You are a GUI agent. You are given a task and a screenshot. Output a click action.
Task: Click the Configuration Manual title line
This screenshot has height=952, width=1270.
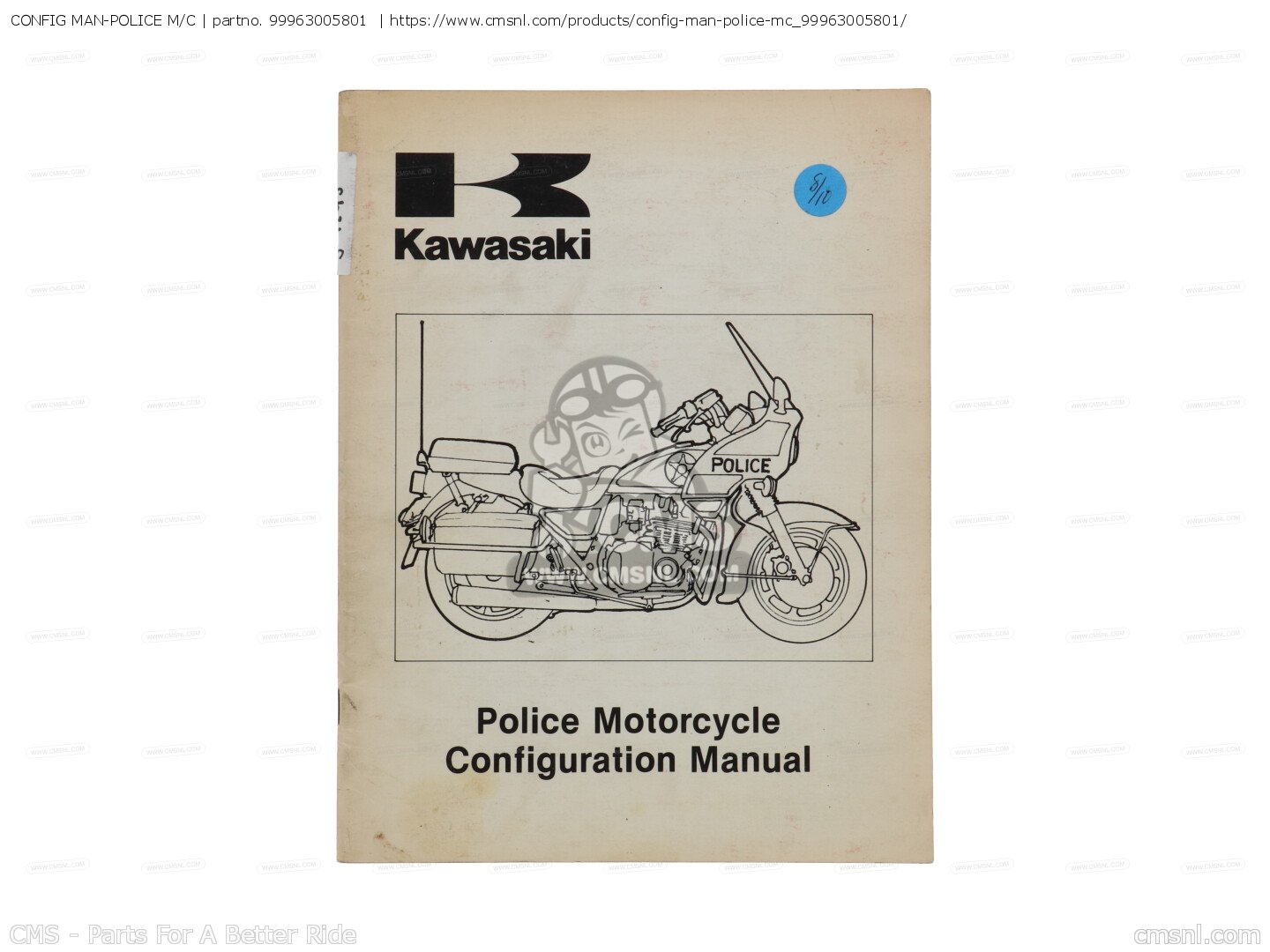click(628, 760)
